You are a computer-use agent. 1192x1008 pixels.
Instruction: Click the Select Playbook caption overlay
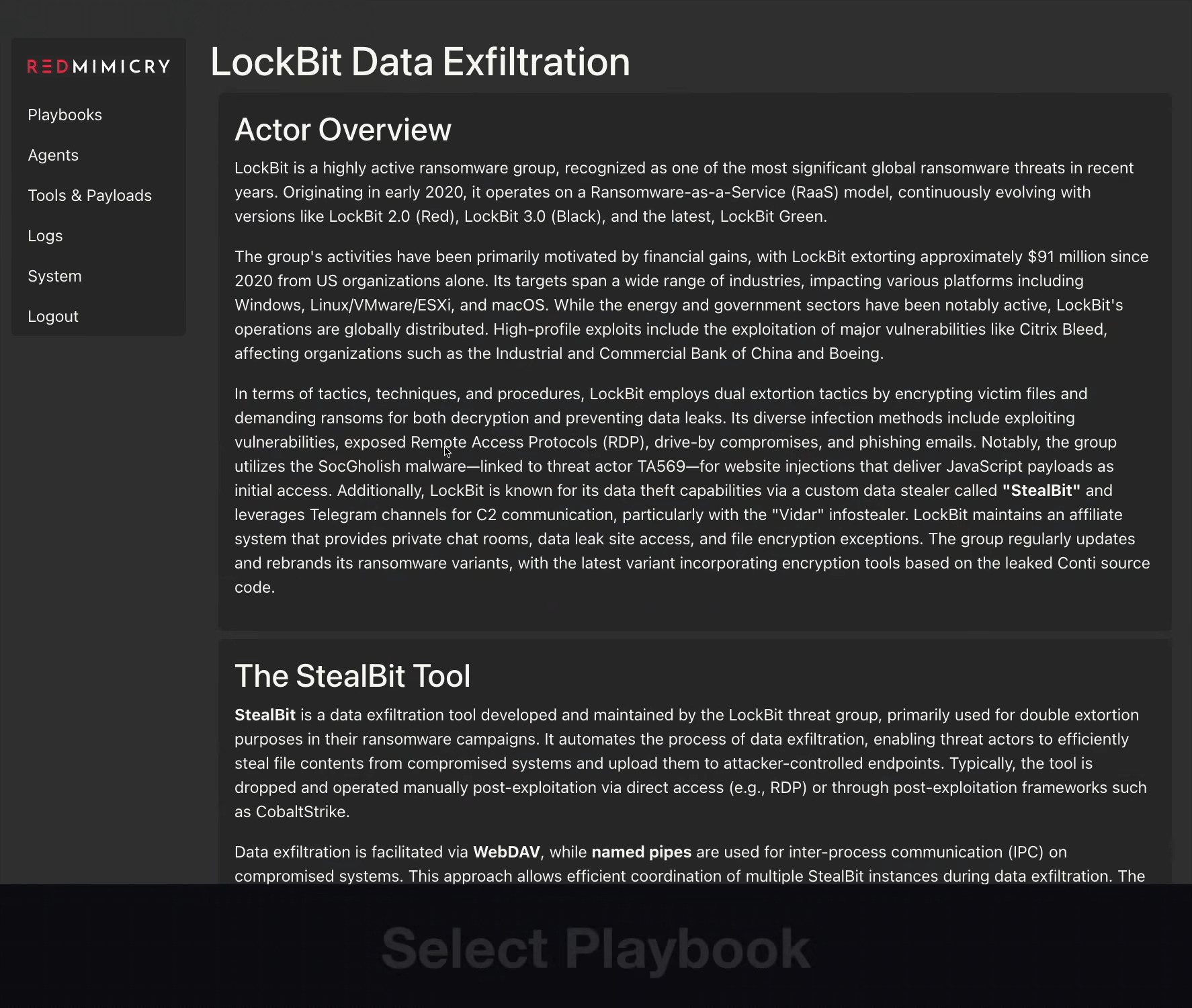(595, 949)
